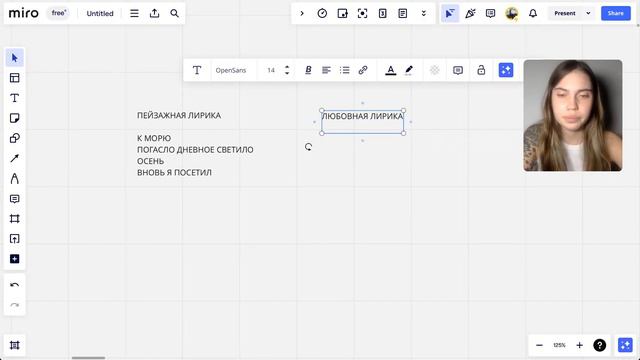Click the horizontal scrollbar at bottom
The height and width of the screenshot is (360, 640).
(89, 358)
